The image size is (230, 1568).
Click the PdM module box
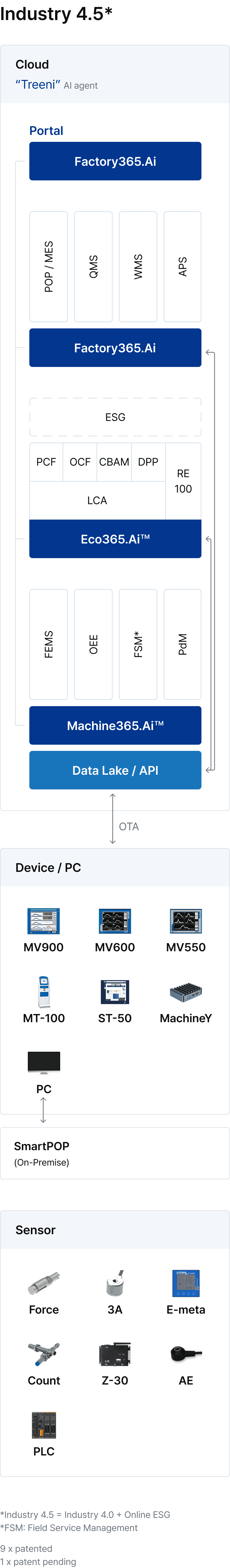(182, 644)
